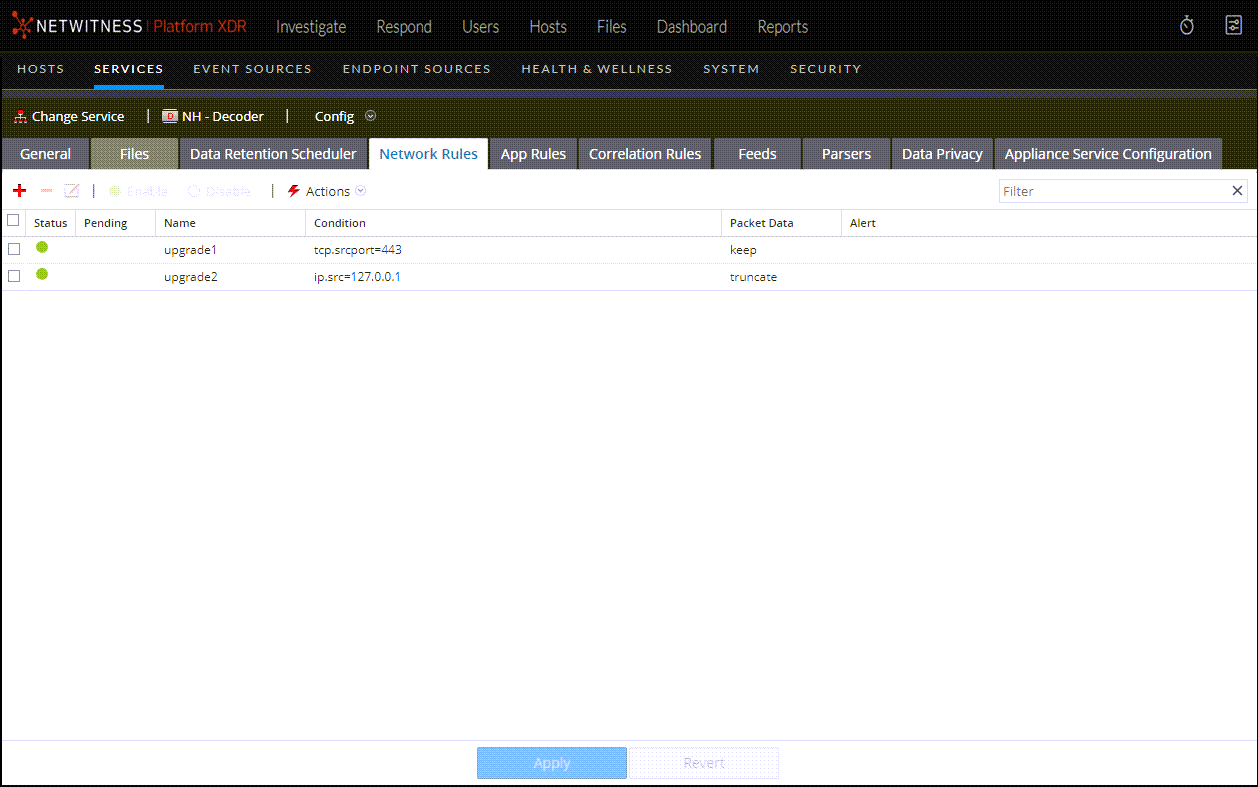Clear the filter with the X icon
The width and height of the screenshot is (1258, 787).
coord(1237,191)
